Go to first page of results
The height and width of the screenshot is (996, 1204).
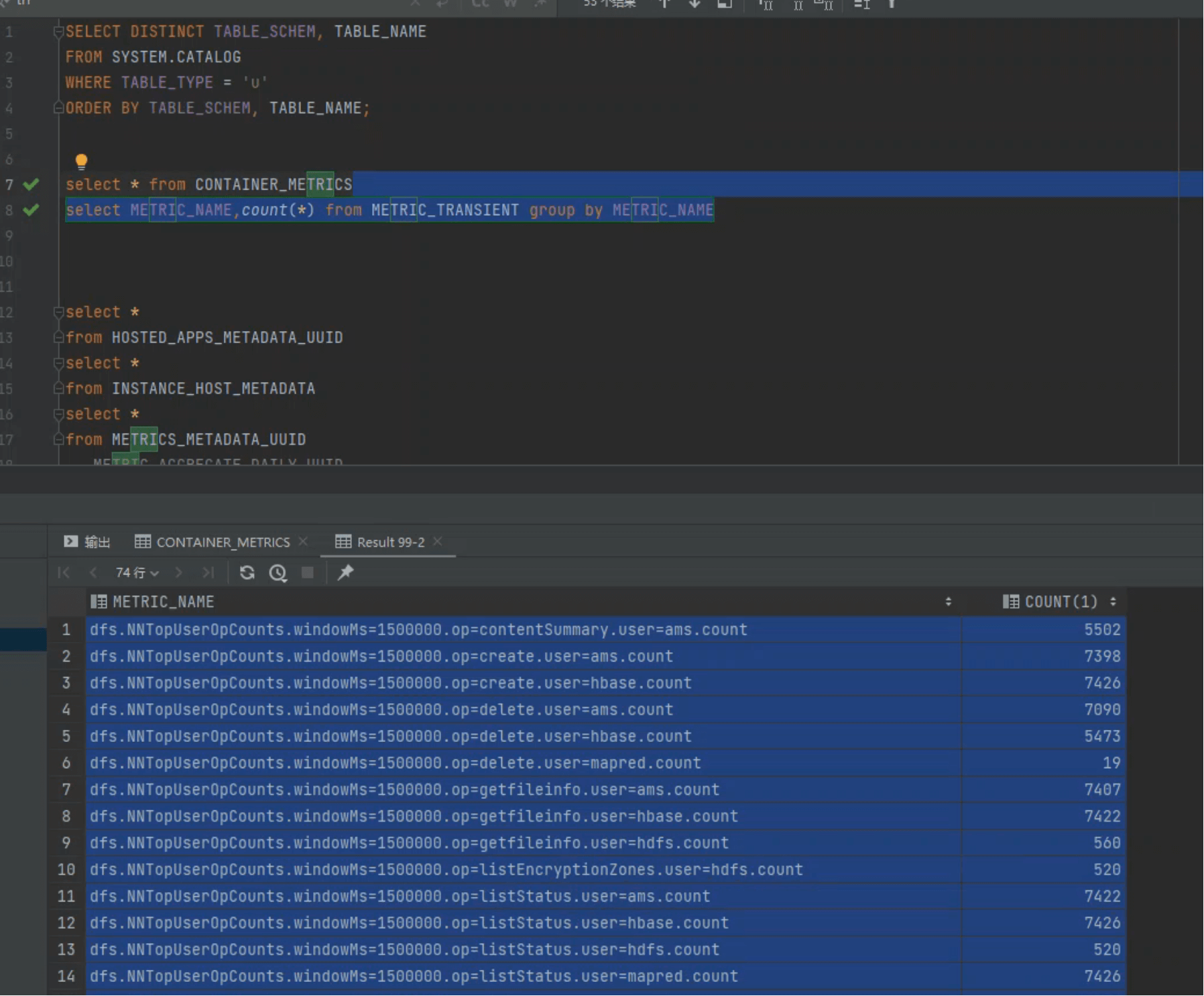(64, 572)
